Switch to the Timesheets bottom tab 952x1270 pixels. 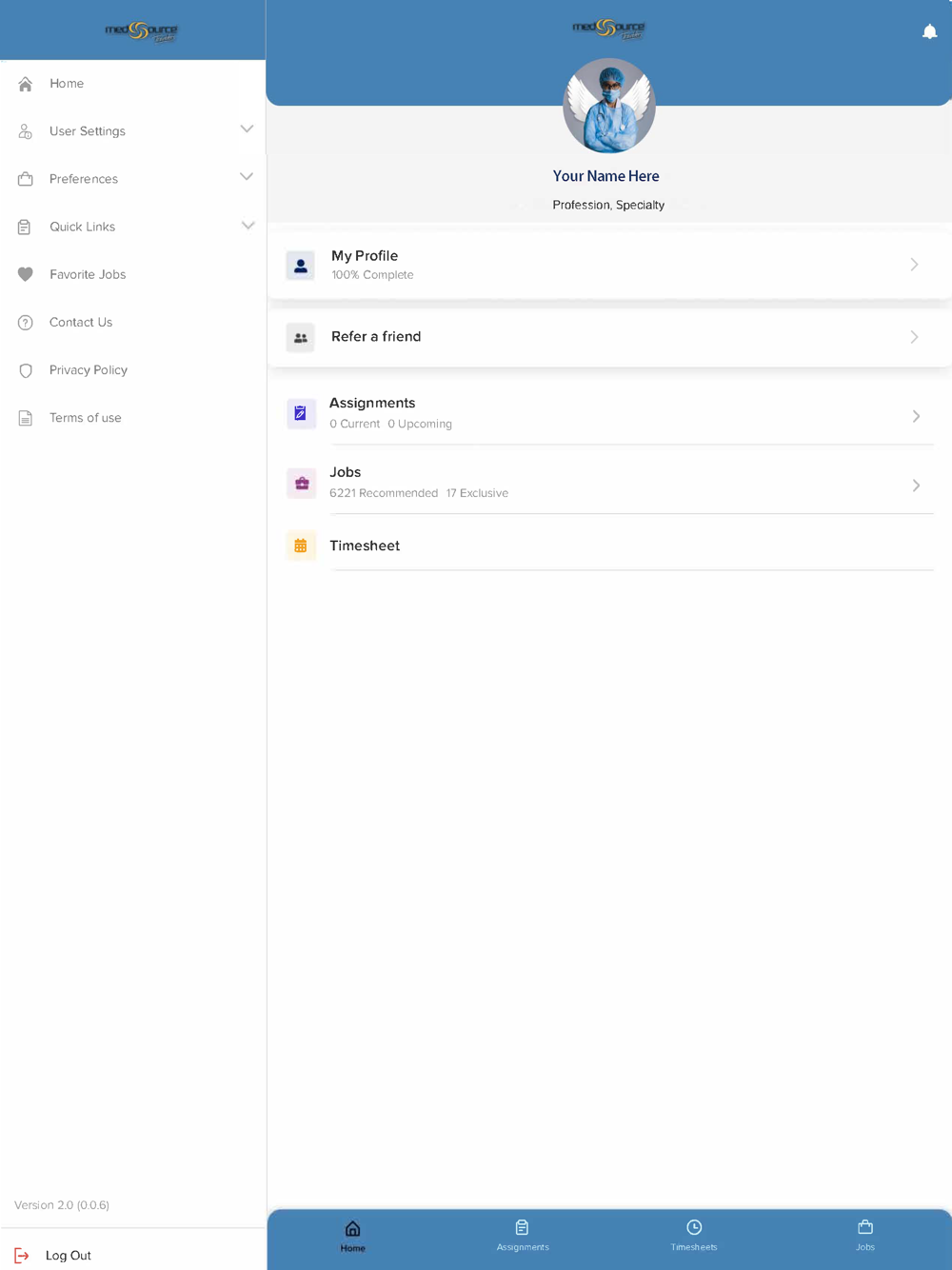coord(694,1236)
